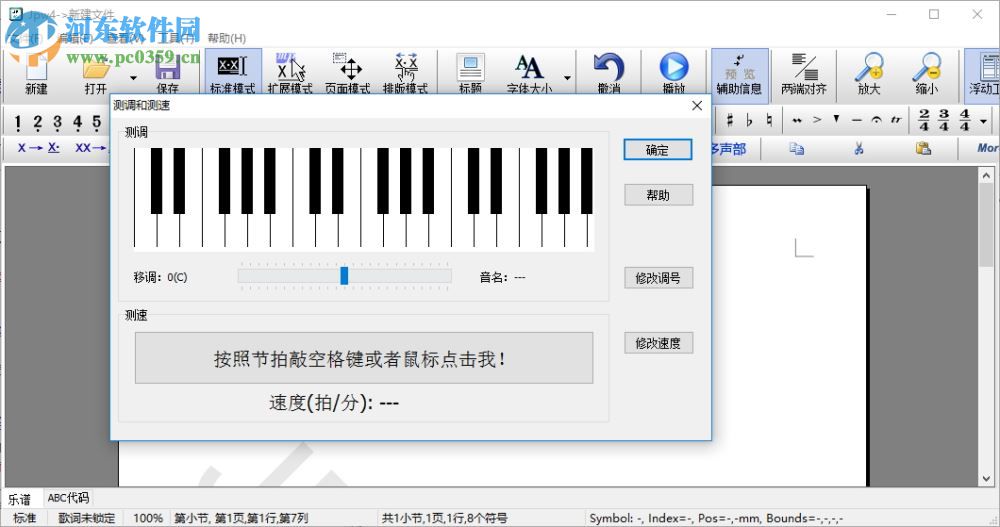Click the 帮助 button in dialog

[658, 195]
